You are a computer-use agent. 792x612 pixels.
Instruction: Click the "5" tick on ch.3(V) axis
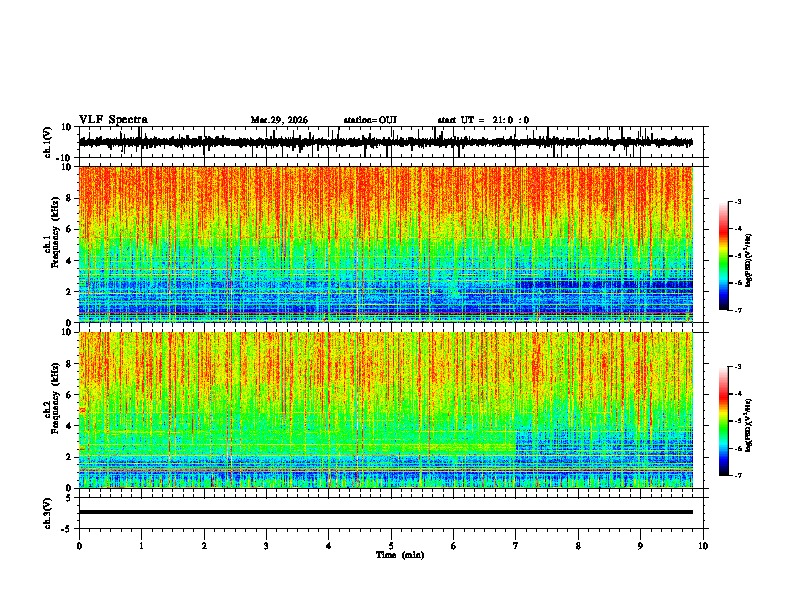click(x=70, y=498)
